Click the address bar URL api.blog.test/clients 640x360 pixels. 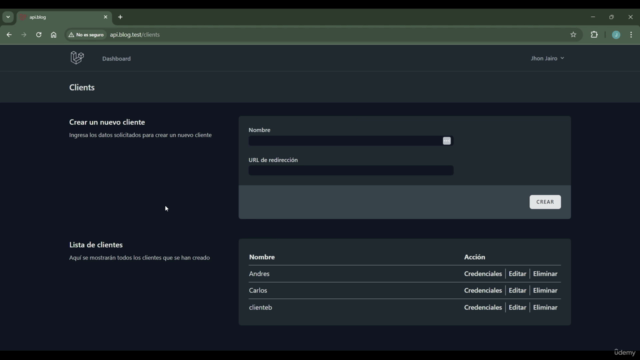click(x=135, y=35)
